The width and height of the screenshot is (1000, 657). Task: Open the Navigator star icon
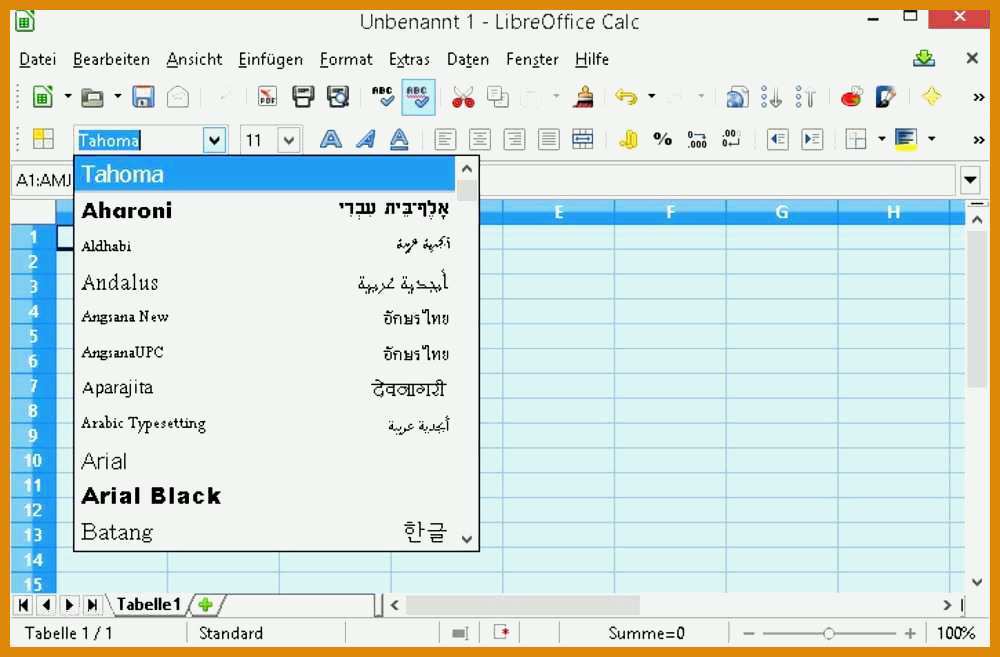[931, 97]
